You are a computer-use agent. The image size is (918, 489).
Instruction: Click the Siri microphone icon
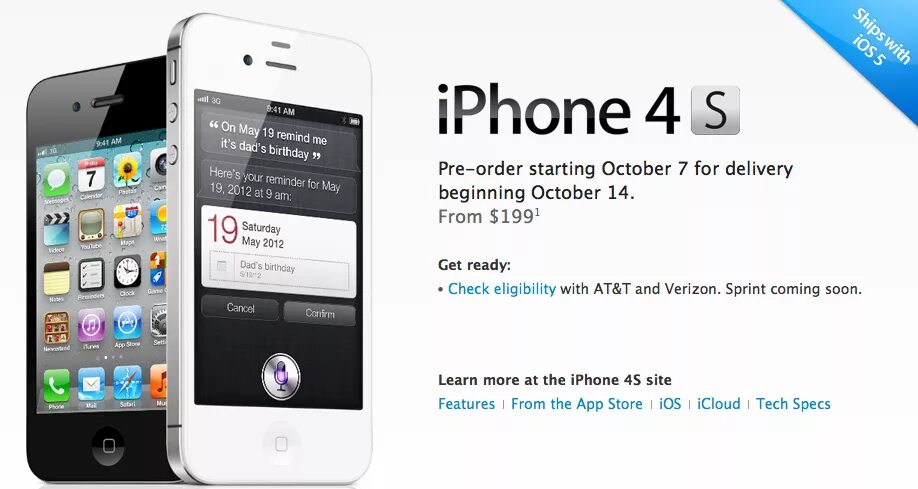point(281,376)
